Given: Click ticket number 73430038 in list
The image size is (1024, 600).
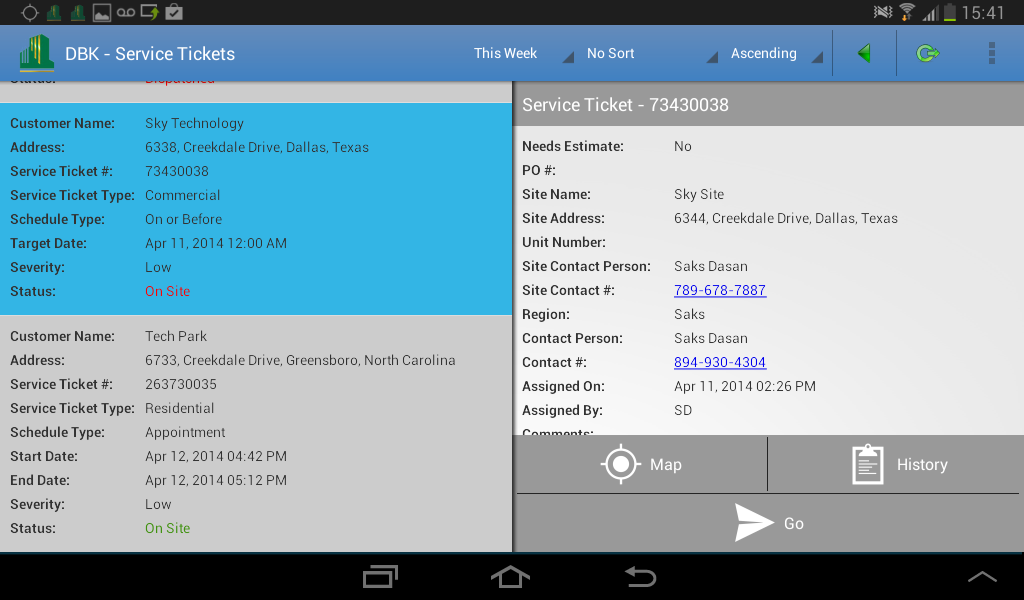Looking at the screenshot, I should tap(177, 171).
